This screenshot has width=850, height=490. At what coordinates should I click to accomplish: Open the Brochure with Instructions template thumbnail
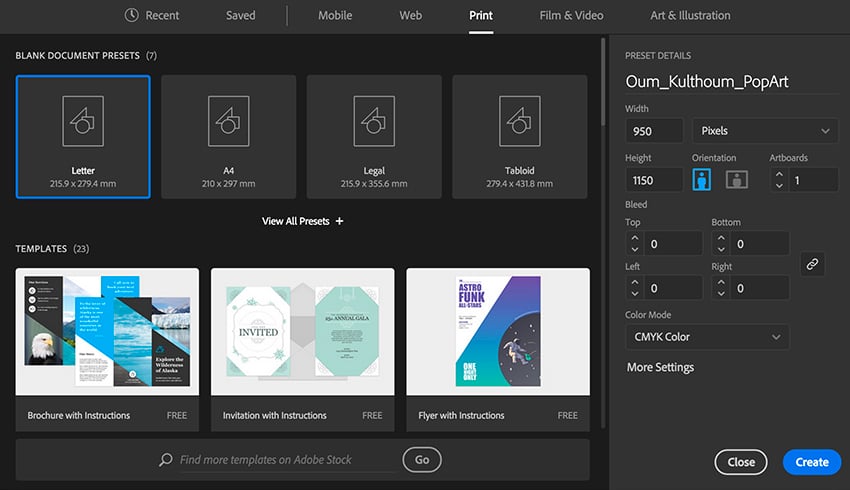tap(107, 332)
